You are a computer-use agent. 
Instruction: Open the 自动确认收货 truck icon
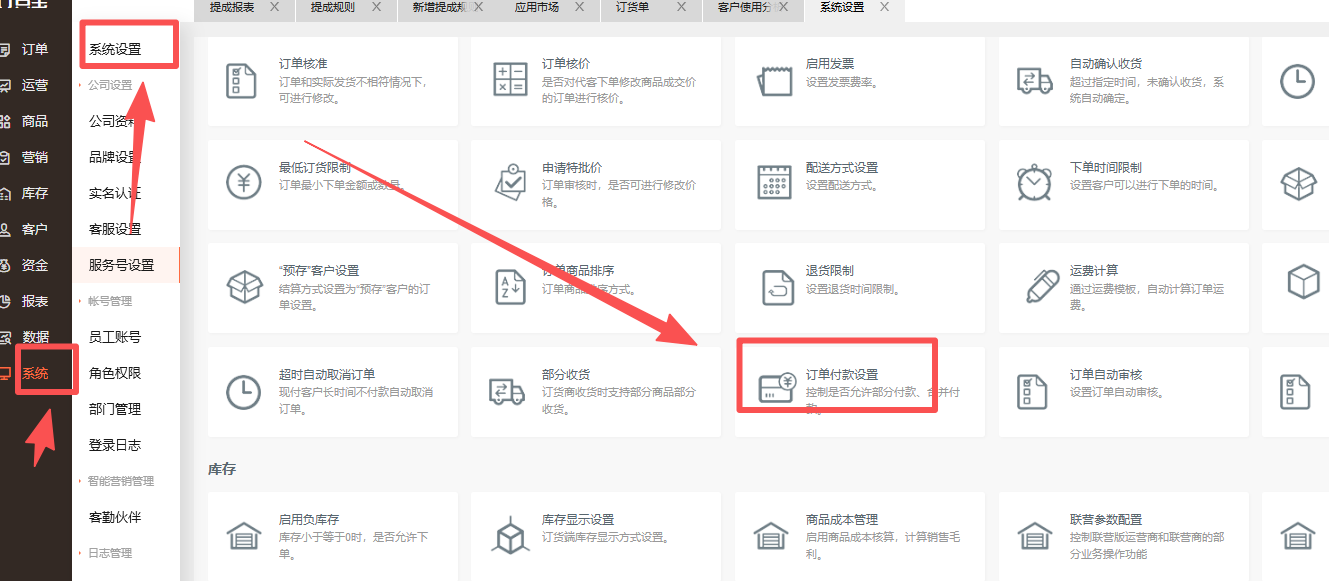(1035, 81)
